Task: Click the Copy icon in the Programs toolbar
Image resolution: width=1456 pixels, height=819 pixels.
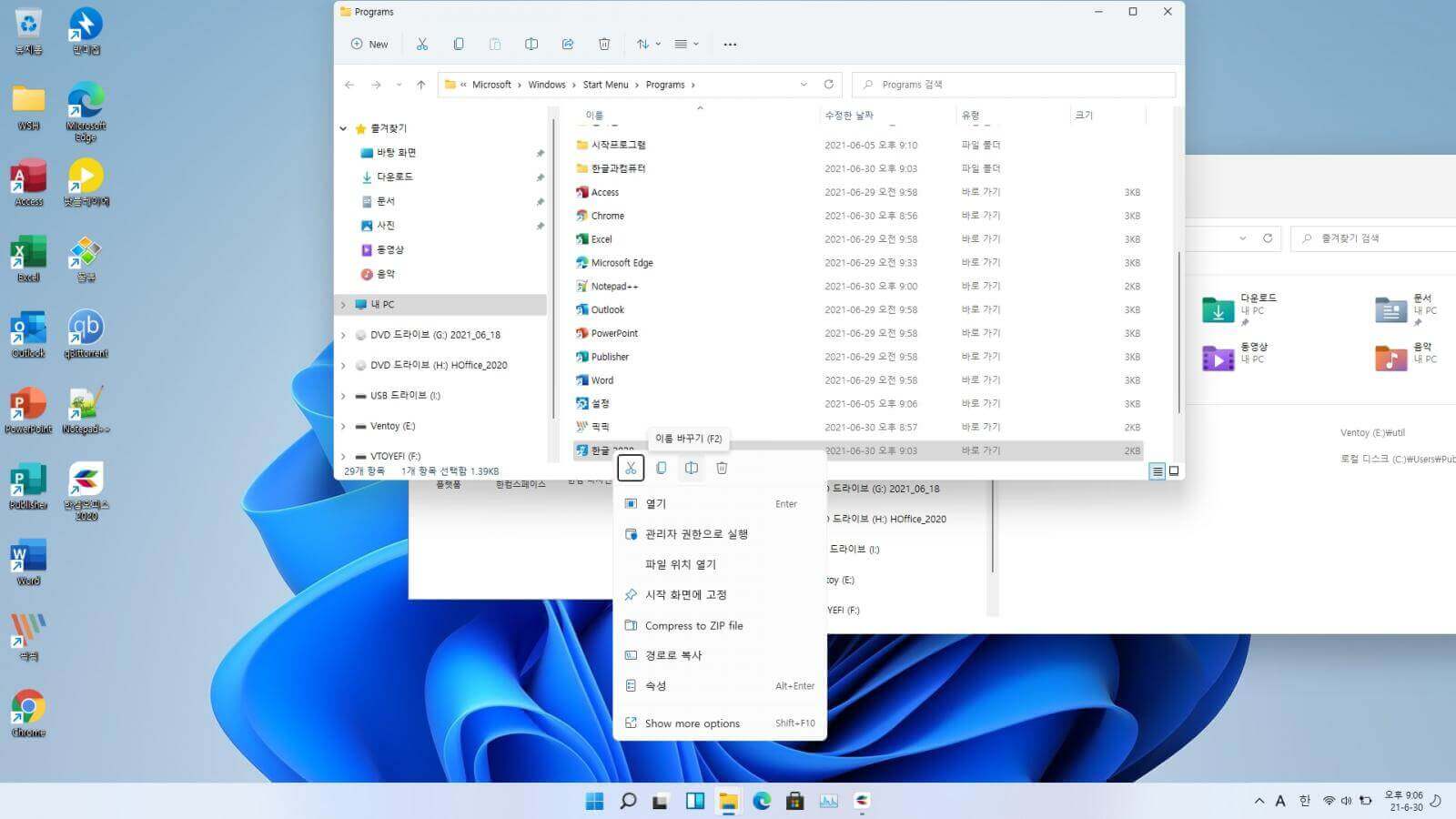Action: [459, 44]
